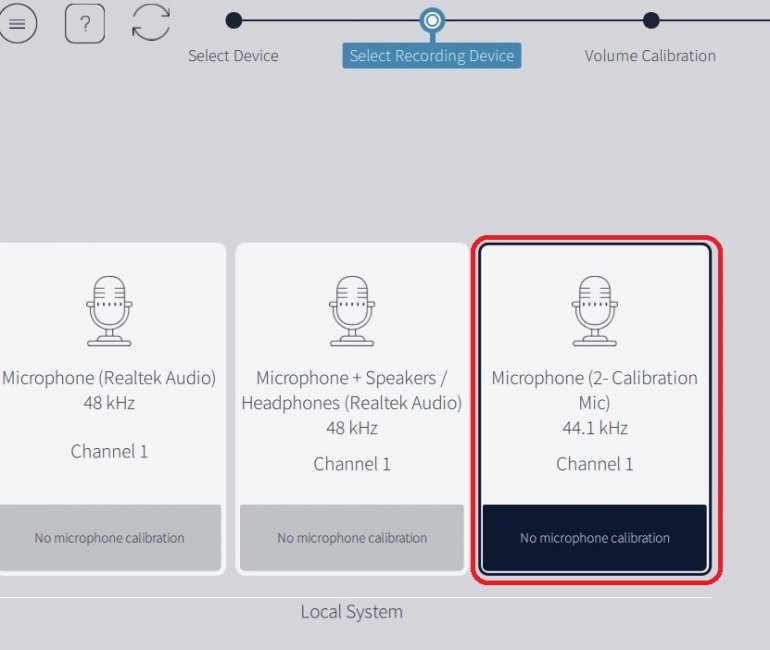
Task: Go to the Select Device step label
Action: coord(233,56)
